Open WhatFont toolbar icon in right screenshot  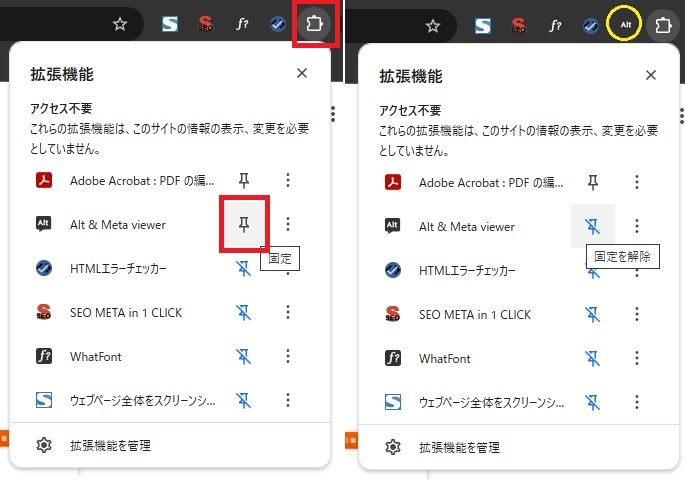[555, 25]
